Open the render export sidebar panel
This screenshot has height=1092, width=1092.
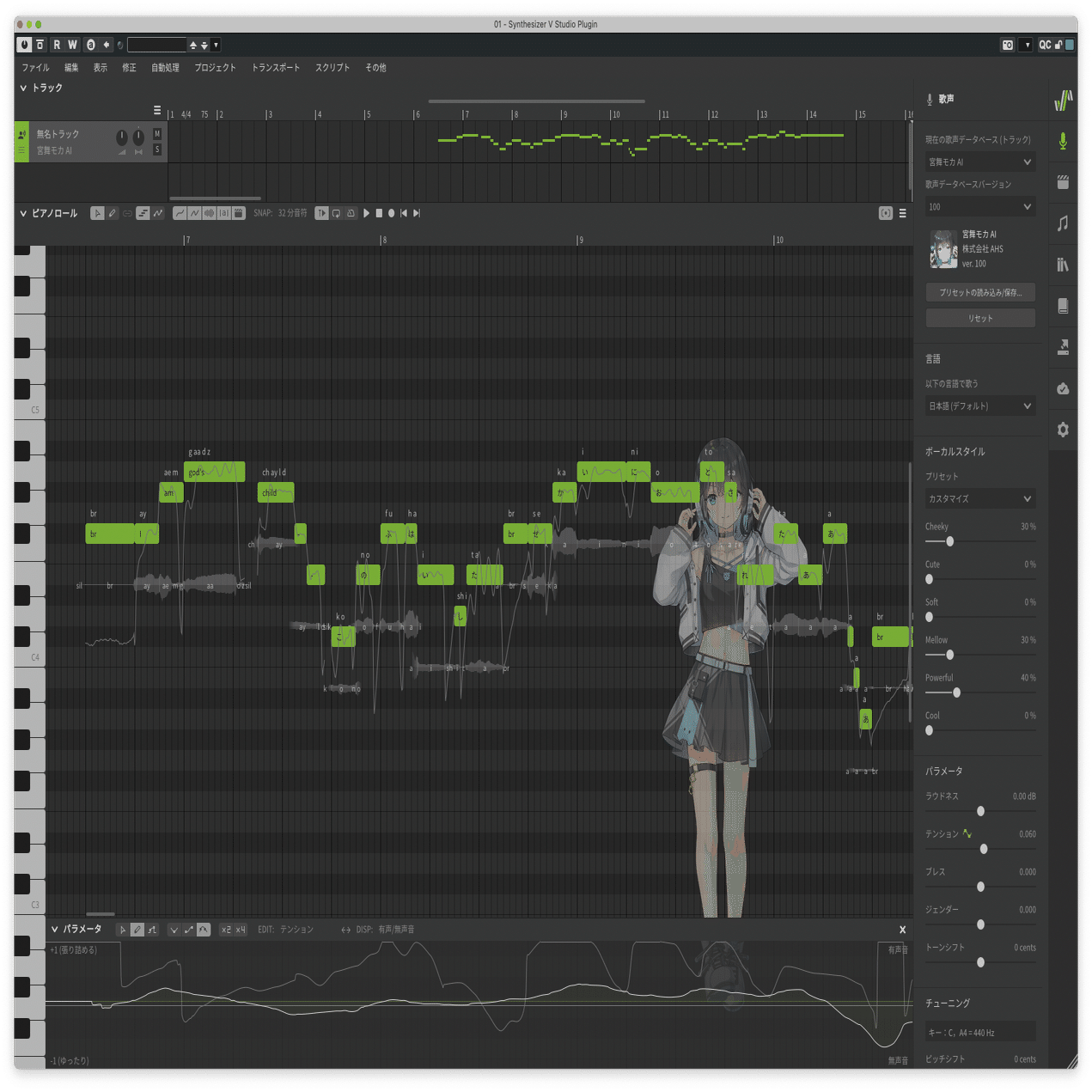[1063, 347]
